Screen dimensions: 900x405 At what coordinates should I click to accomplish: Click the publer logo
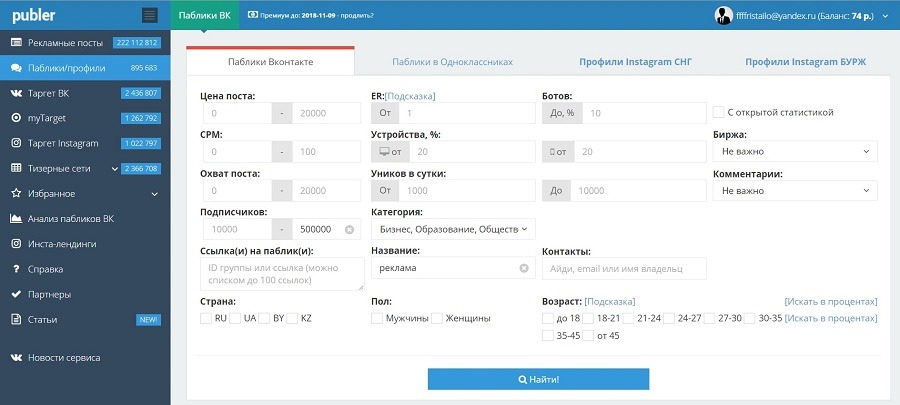click(34, 15)
